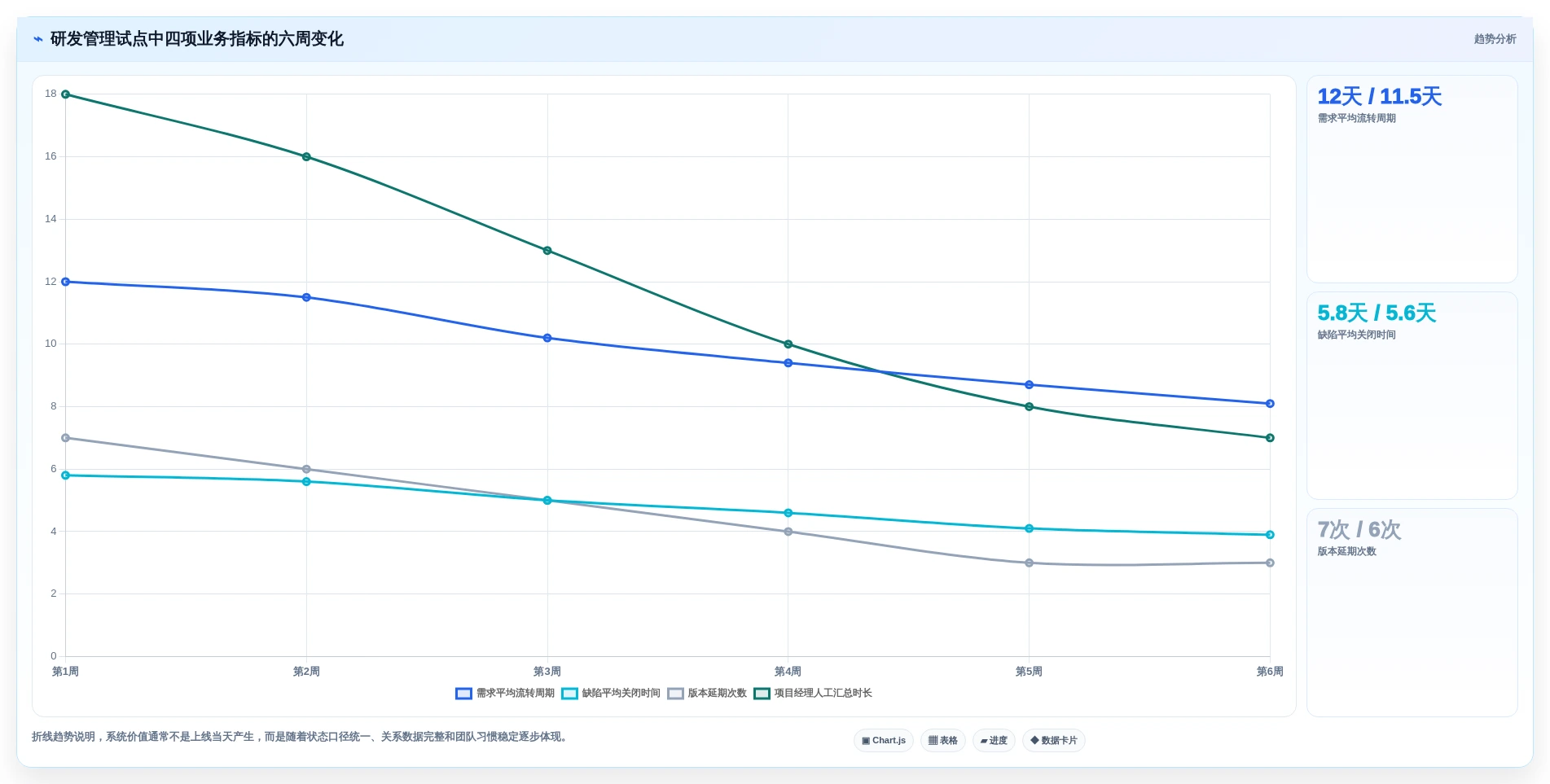Screen dimensions: 1550x784
Task: Click blue data point at 第2周 (11.5)
Action: click(x=306, y=297)
